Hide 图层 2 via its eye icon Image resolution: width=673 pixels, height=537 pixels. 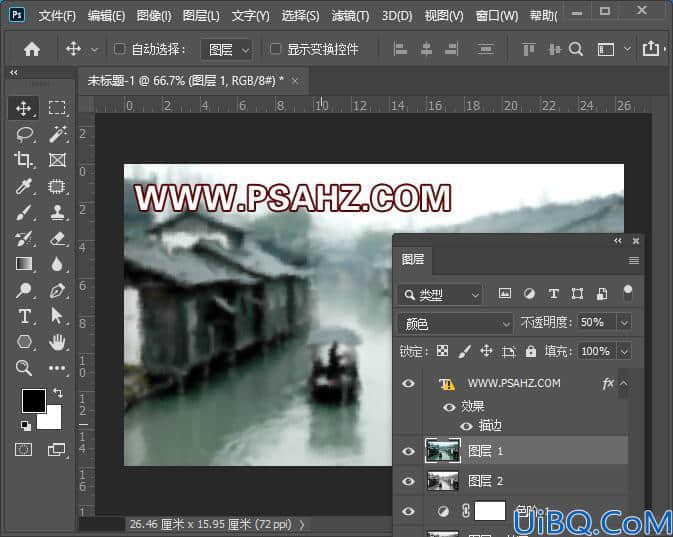click(x=408, y=481)
